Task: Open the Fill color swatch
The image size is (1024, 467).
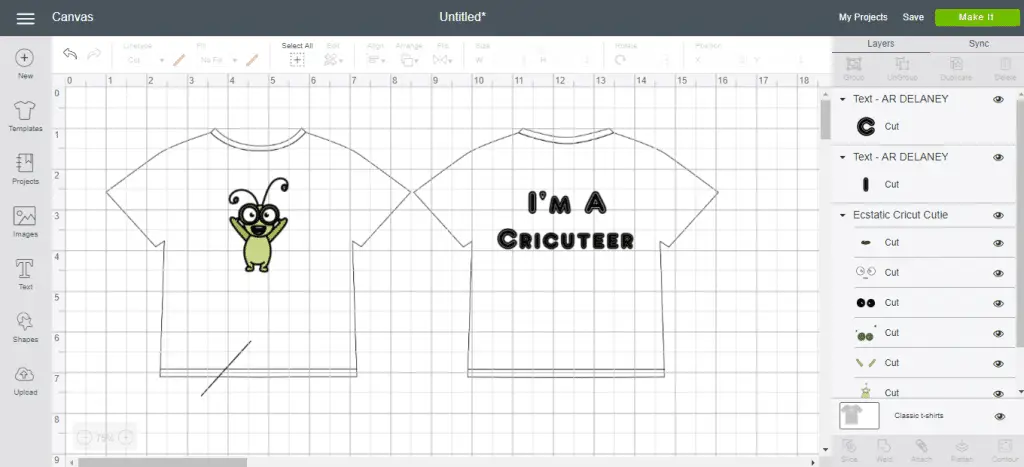Action: pos(252,60)
